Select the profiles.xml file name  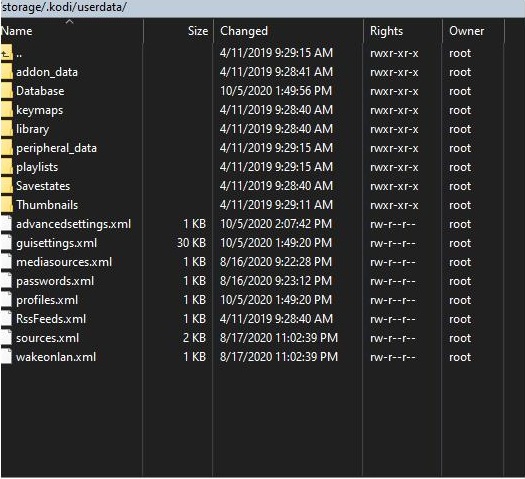pos(47,300)
